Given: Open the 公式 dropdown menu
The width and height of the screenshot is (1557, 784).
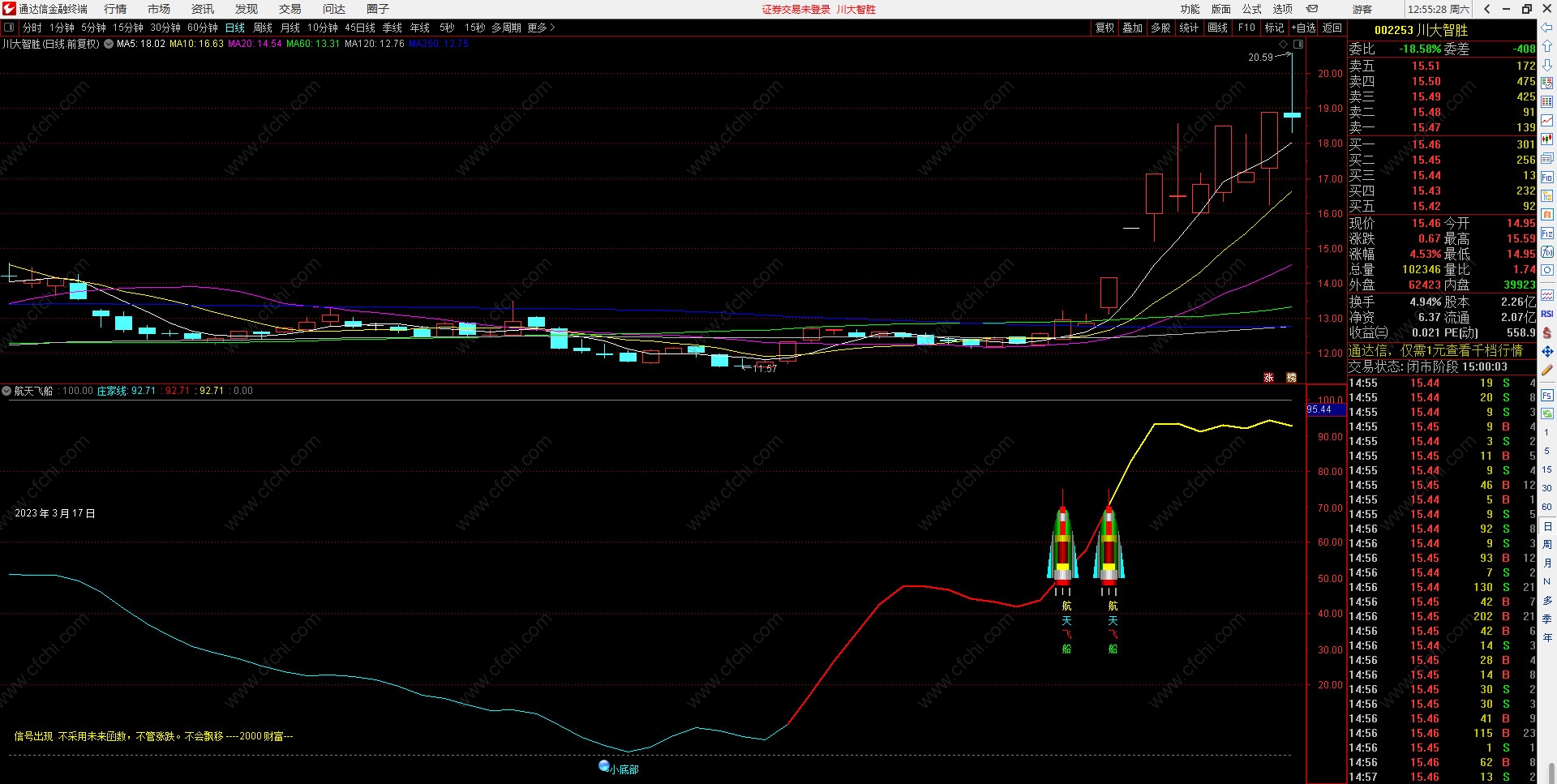Looking at the screenshot, I should 1252,9.
